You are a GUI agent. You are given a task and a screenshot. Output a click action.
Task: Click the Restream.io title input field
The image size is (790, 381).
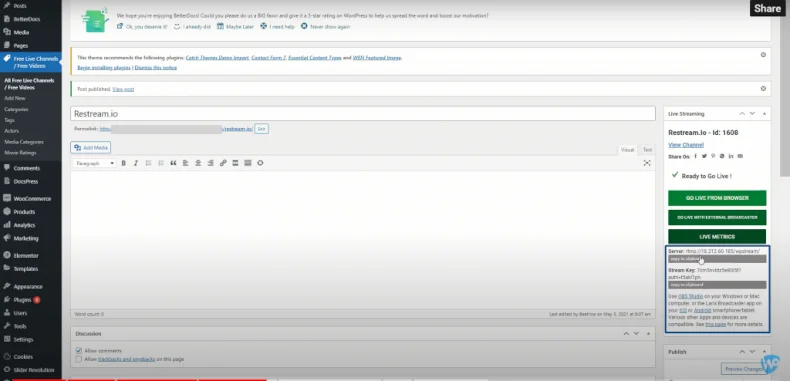click(363, 114)
